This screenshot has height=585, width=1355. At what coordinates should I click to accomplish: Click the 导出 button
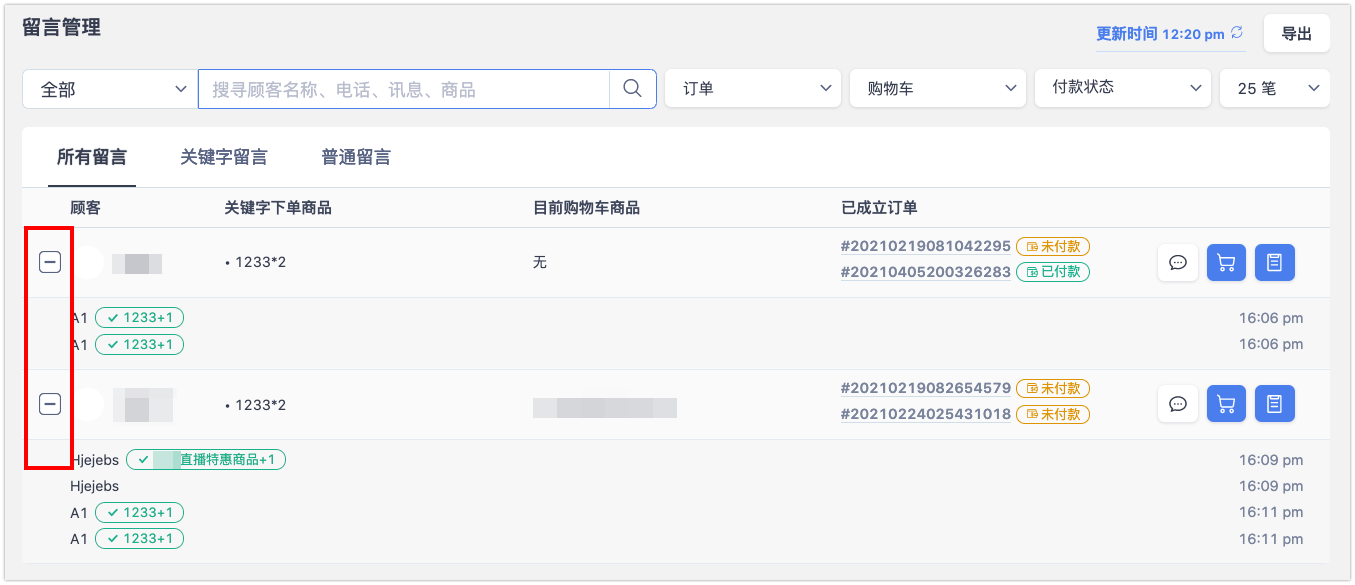1297,33
